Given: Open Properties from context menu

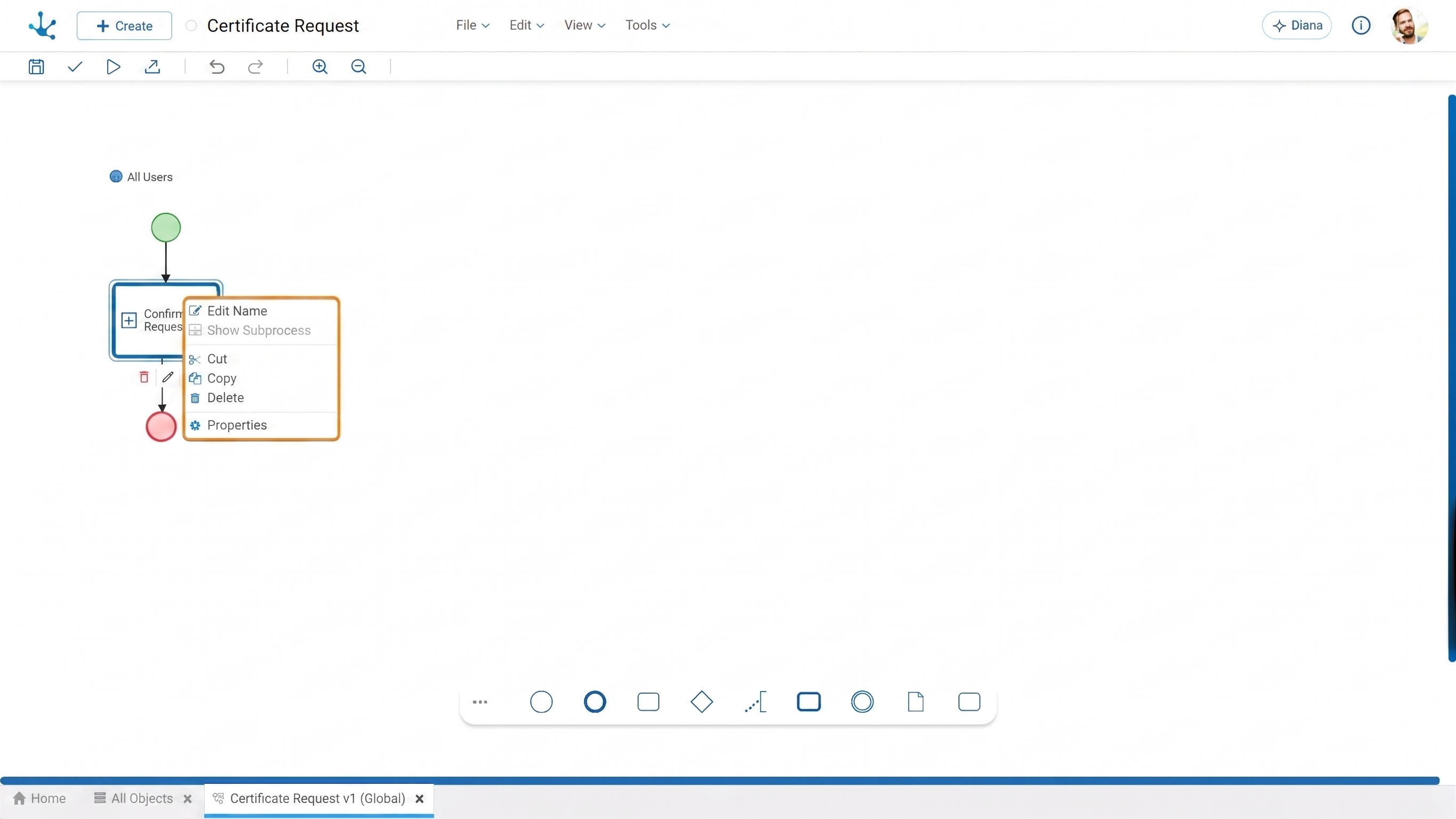Looking at the screenshot, I should coord(261,425).
